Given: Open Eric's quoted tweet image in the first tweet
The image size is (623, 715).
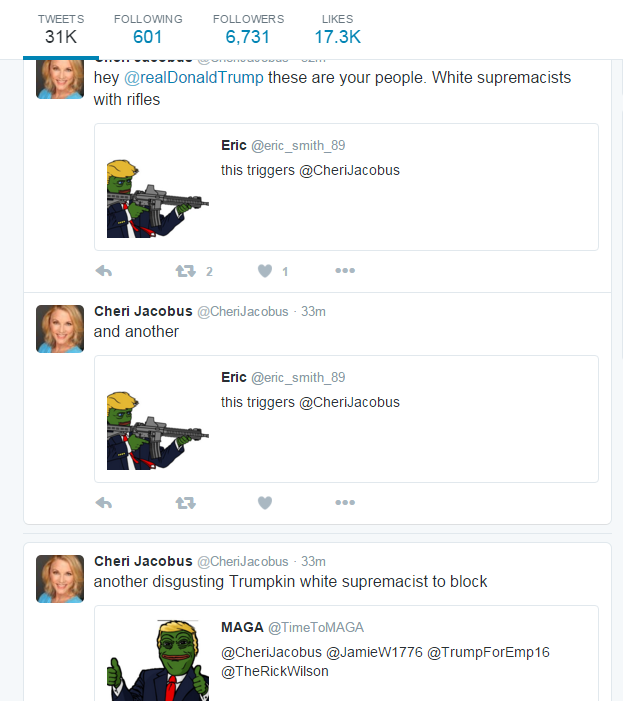Looking at the screenshot, I should coord(158,198).
